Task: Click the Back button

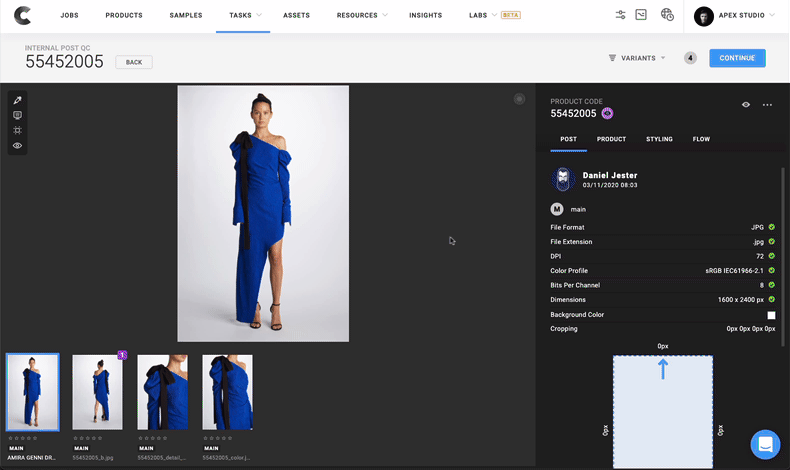Action: [134, 62]
